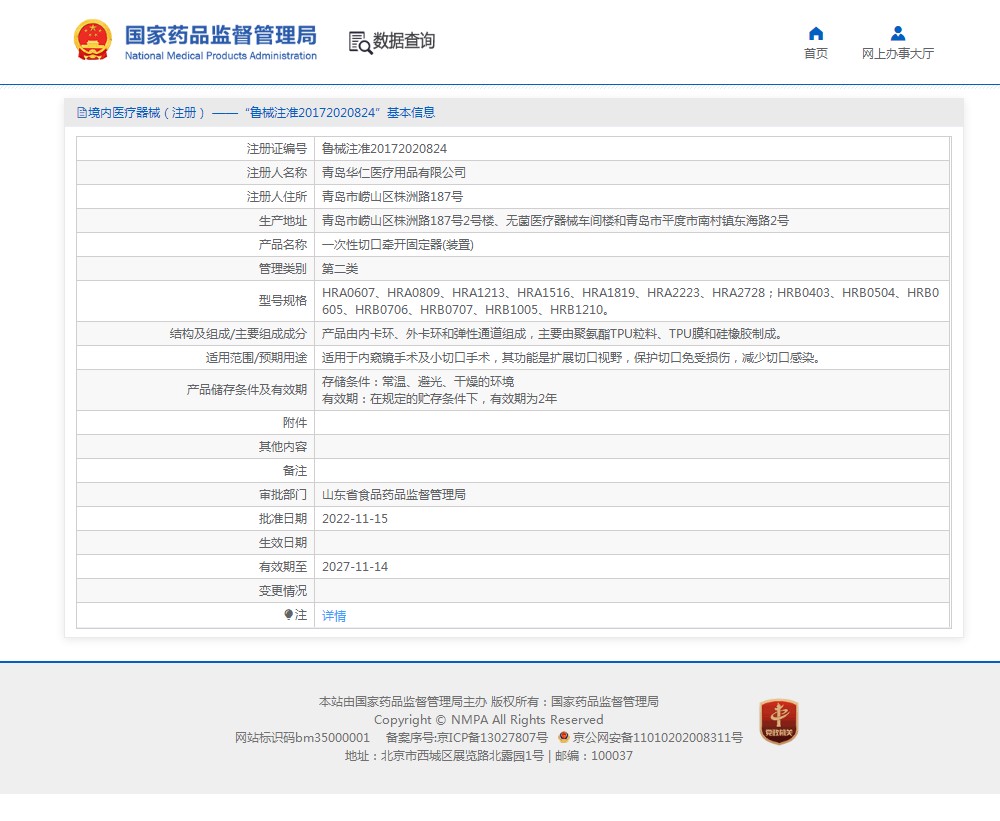Click 国家药品监督管理局 header title
This screenshot has height=821, width=1000.
(x=221, y=35)
